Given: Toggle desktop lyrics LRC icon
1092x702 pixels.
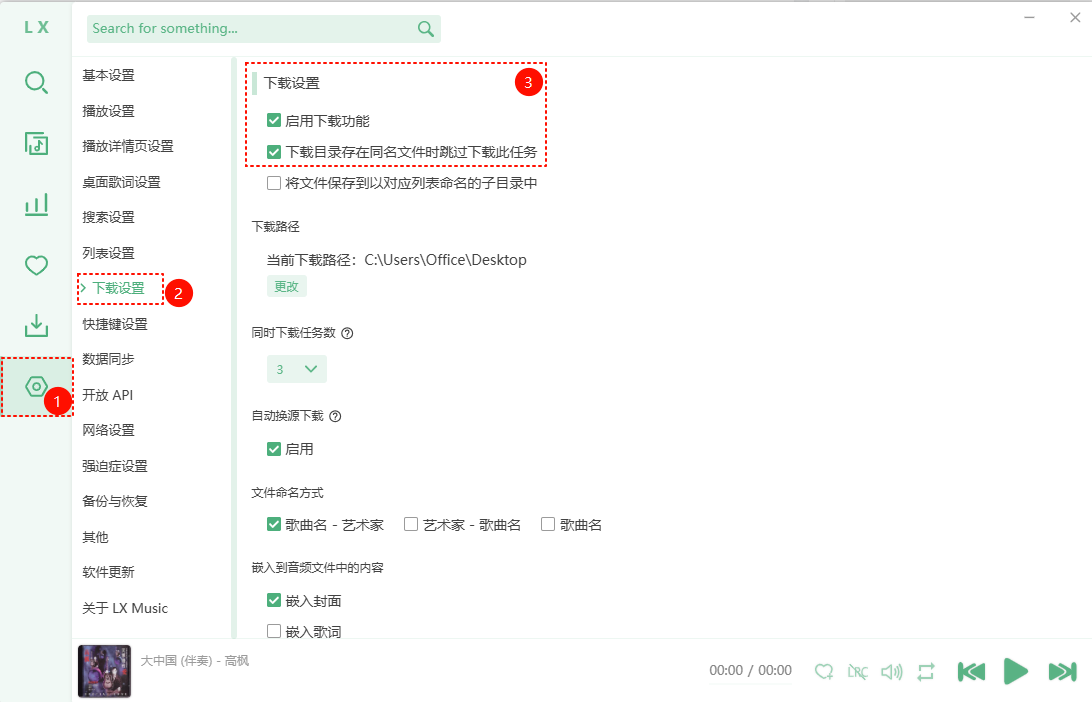Looking at the screenshot, I should point(857,671).
